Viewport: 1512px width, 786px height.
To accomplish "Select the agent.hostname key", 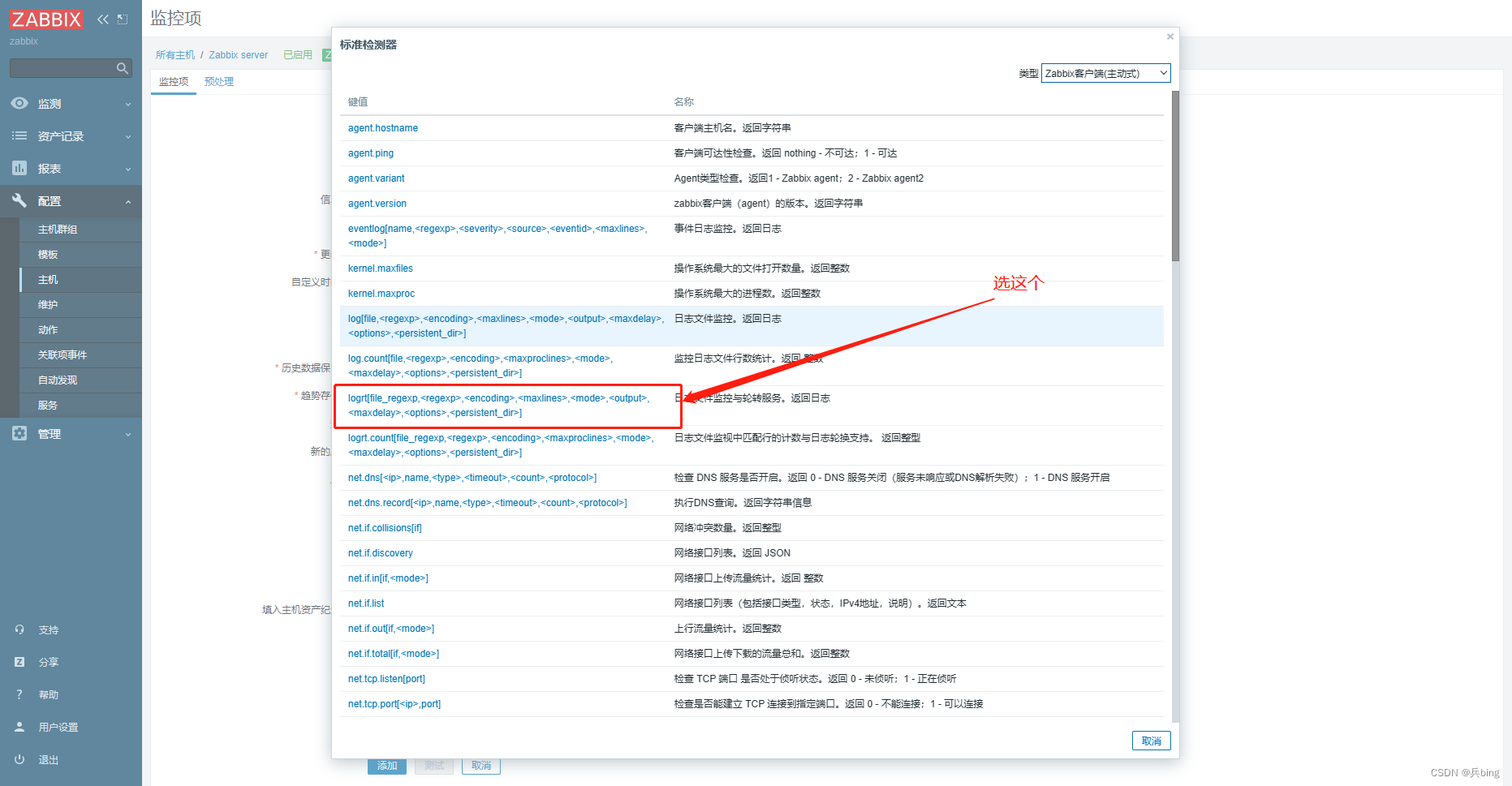I will 383,128.
